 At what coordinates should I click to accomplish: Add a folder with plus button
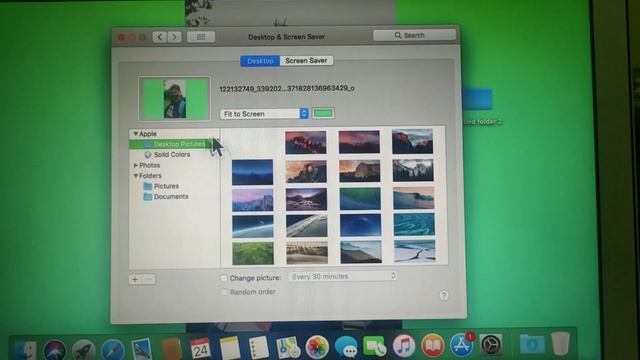pyautogui.click(x=135, y=280)
